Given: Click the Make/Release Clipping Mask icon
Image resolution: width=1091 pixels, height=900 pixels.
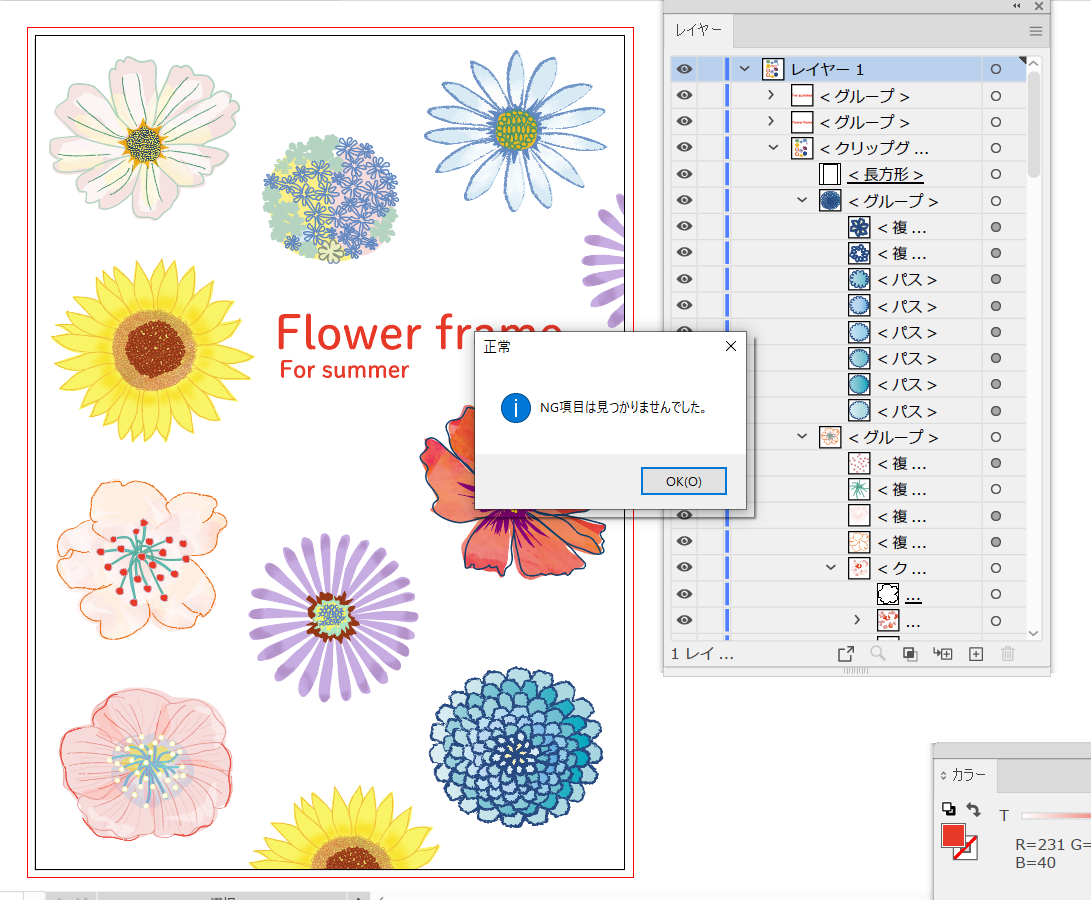Looking at the screenshot, I should [910, 654].
